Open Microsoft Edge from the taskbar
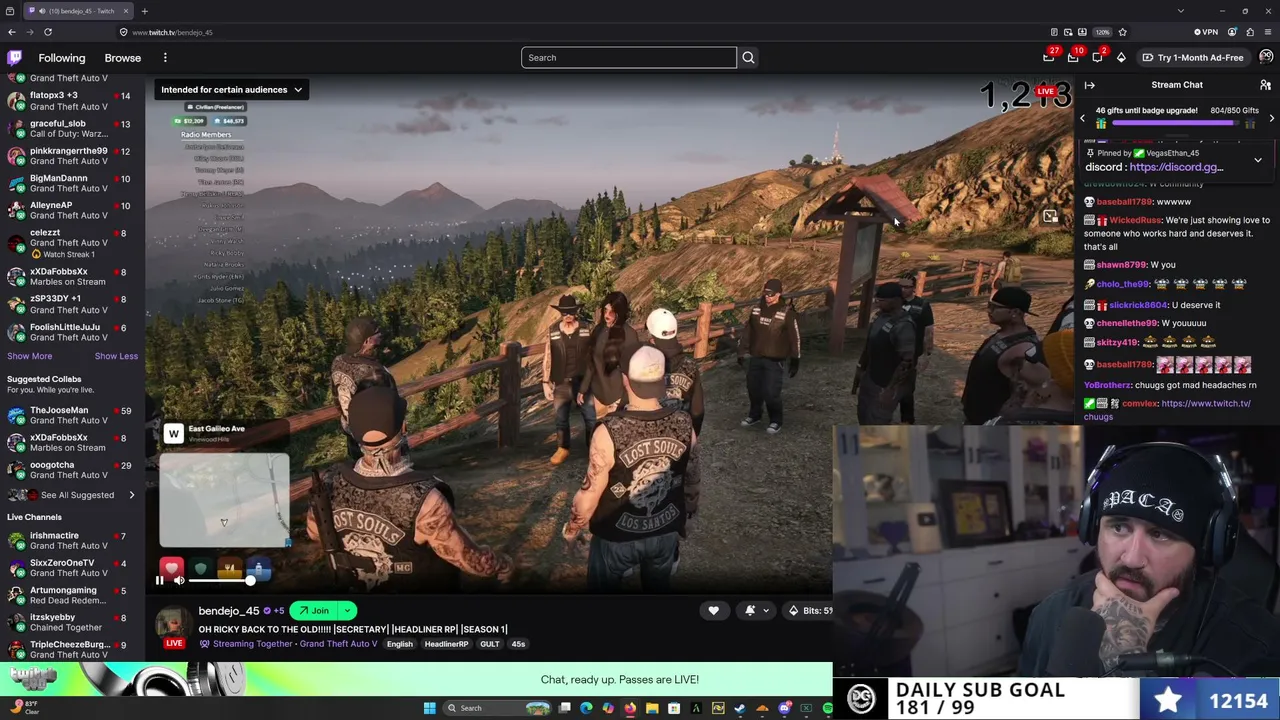Image resolution: width=1280 pixels, height=720 pixels. (586, 708)
